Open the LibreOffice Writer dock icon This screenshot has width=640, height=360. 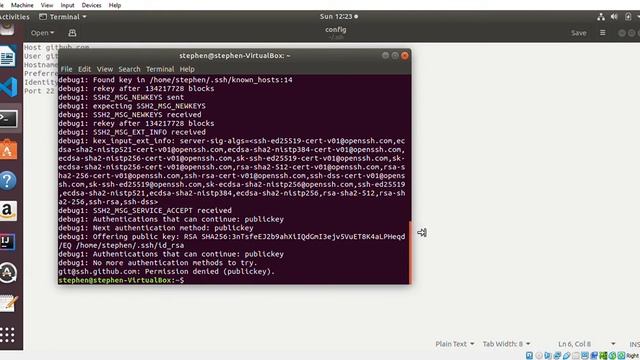pos(8,56)
